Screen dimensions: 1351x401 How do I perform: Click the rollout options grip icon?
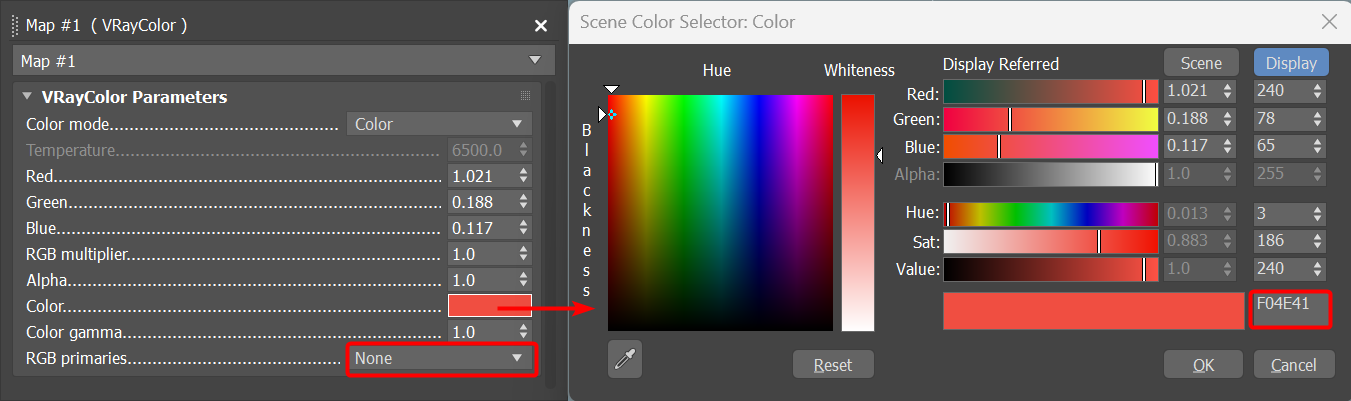coord(526,97)
